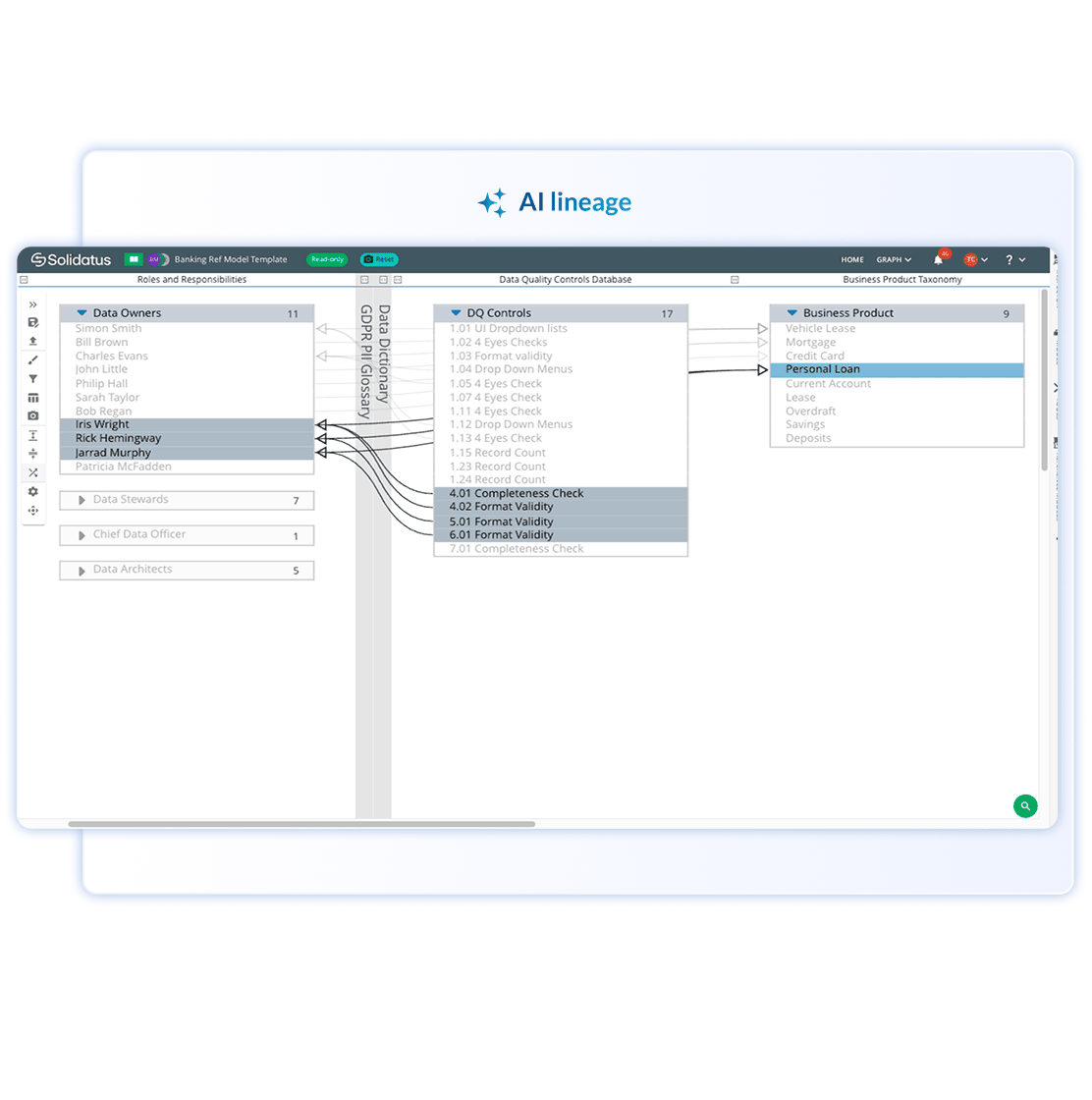The image size is (1092, 1100).
Task: Click the filter icon in left toolbar
Action: [x=32, y=379]
